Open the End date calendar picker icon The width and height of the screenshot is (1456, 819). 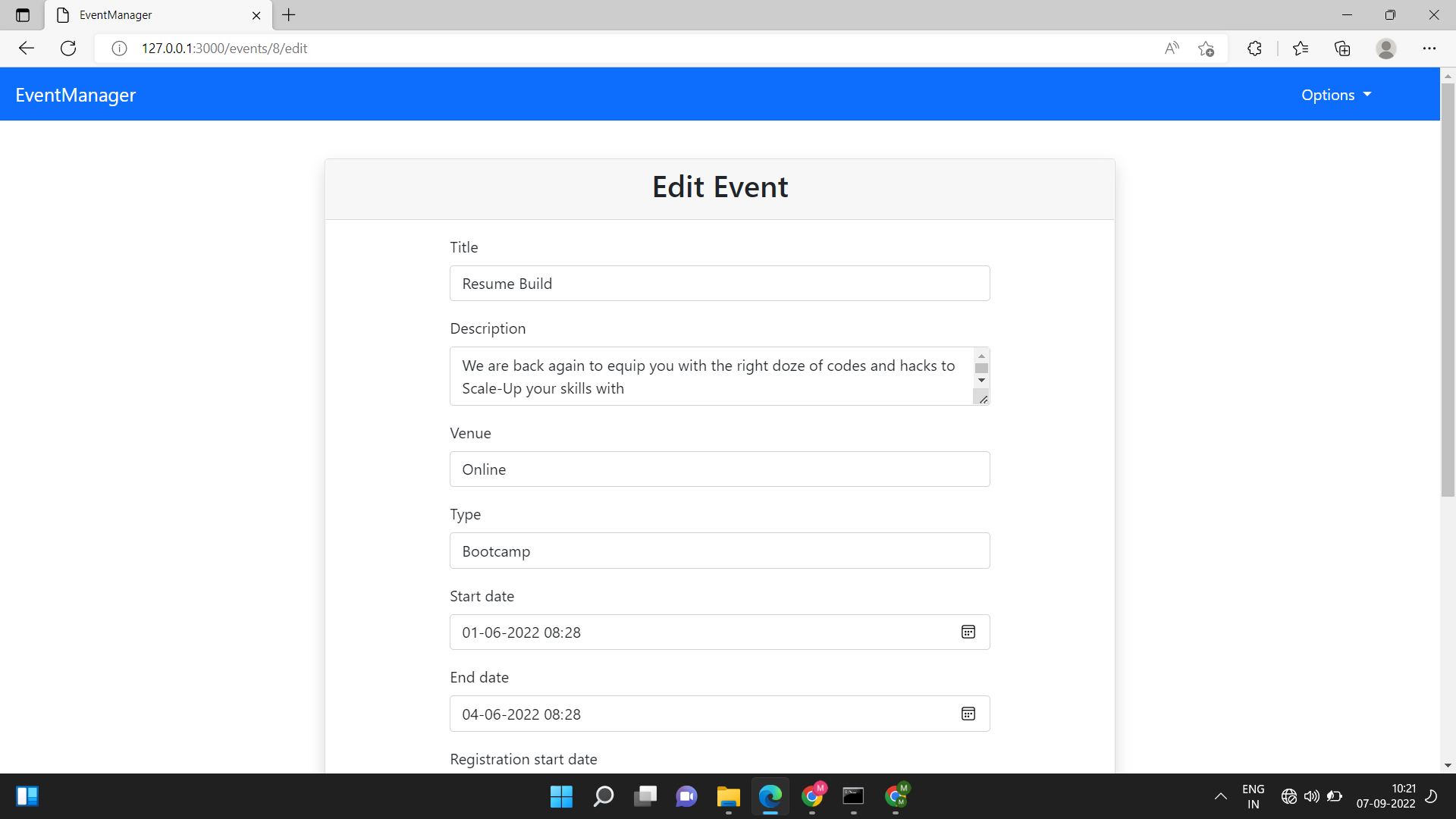(968, 714)
